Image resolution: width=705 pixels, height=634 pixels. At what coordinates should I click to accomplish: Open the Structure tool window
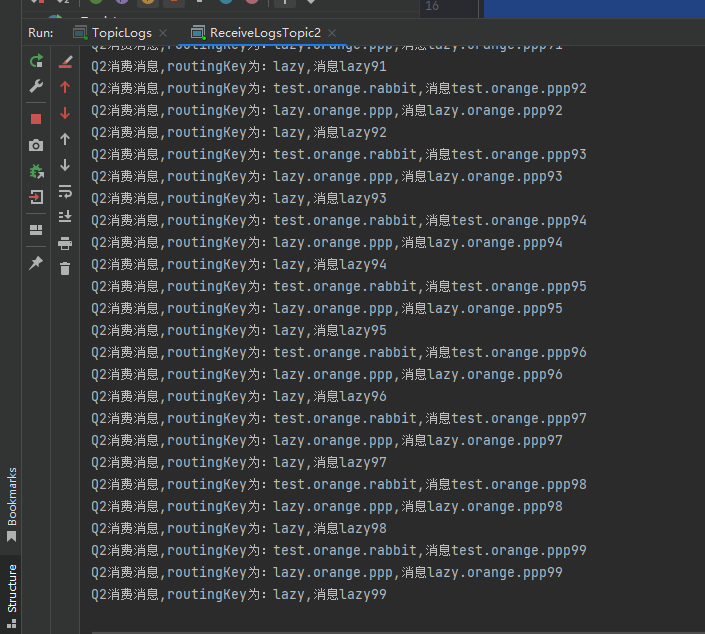[x=12, y=595]
